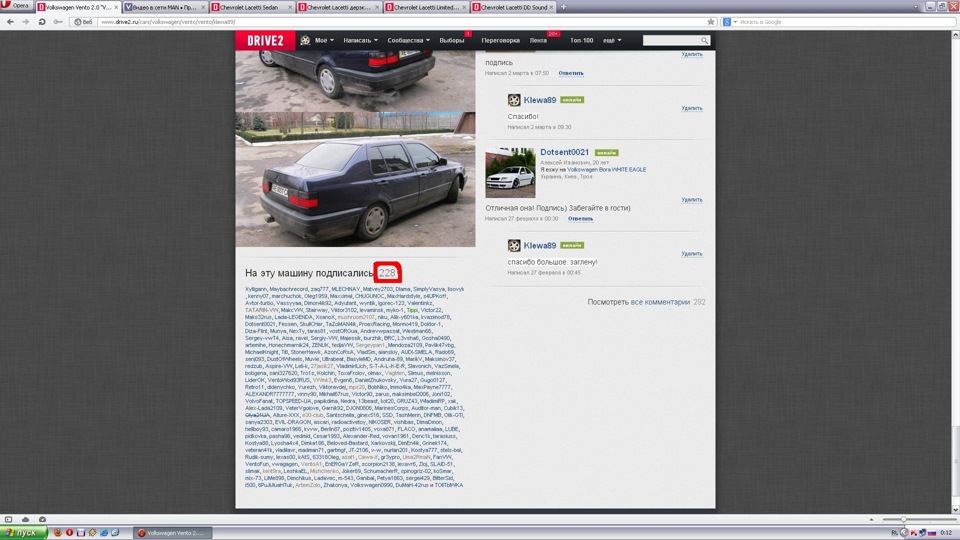The width and height of the screenshot is (960, 540).
Task: Open subscriber Xyligann profile link
Action: [x=256, y=289]
